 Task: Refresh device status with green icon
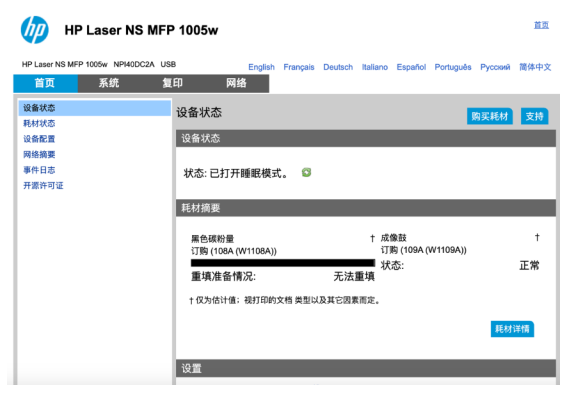[306, 172]
